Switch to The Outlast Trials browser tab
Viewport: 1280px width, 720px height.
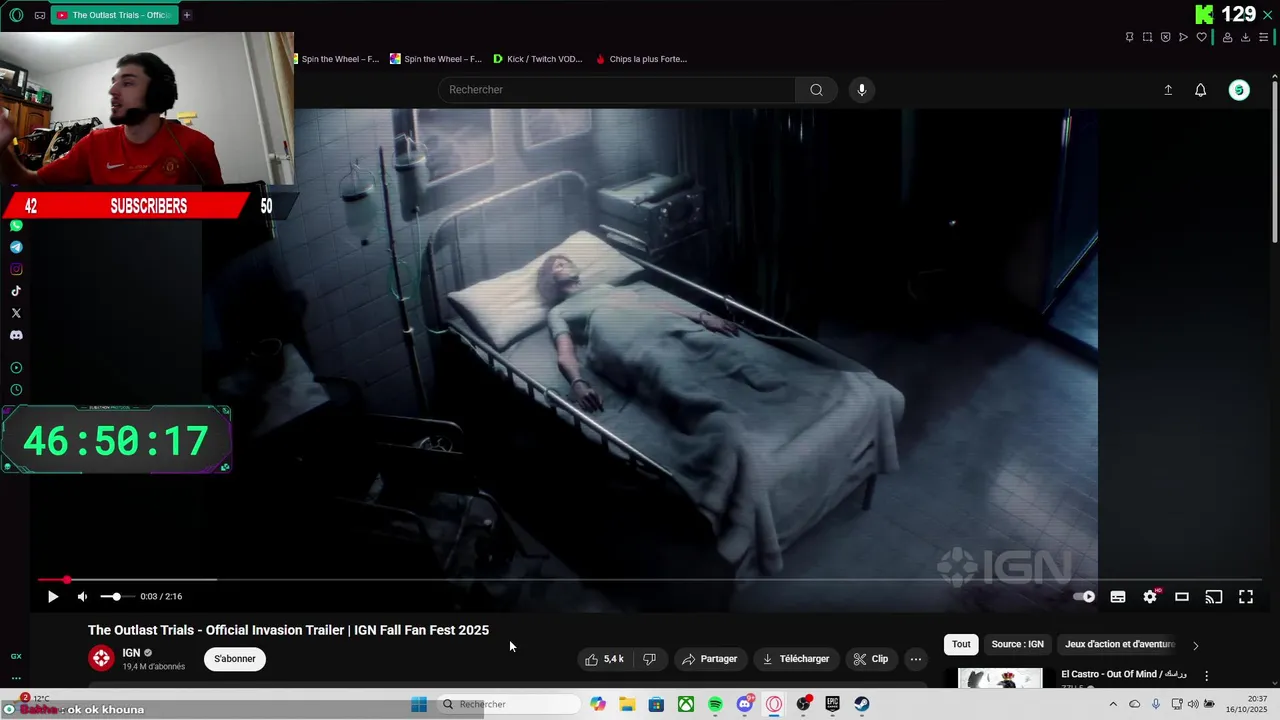point(114,15)
